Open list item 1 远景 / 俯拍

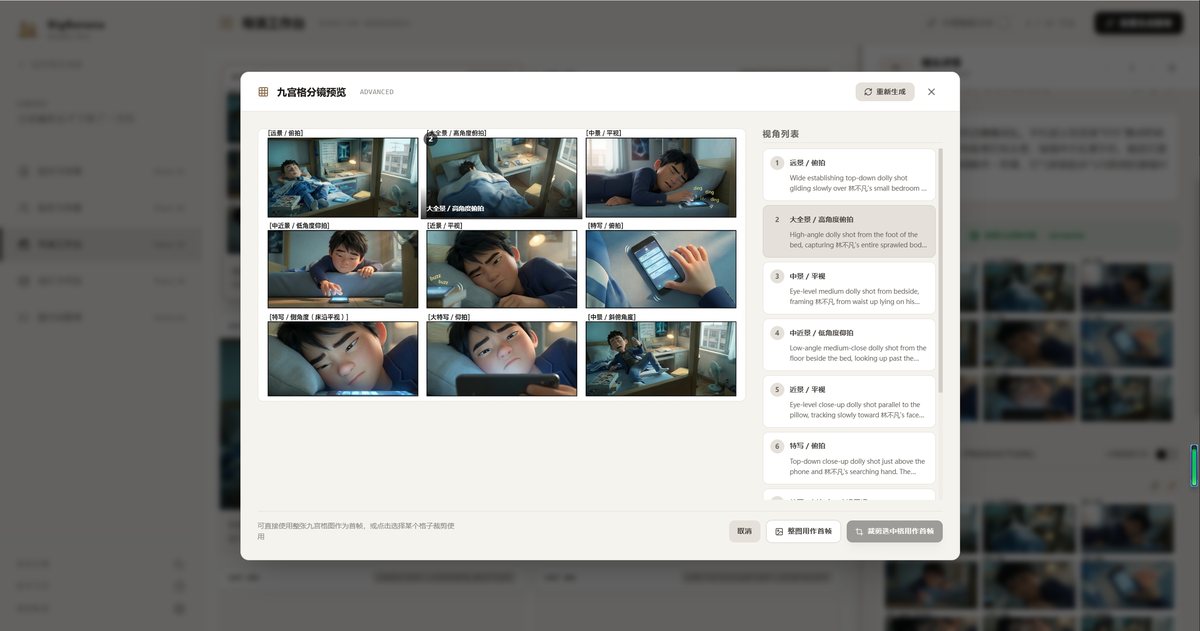pyautogui.click(x=849, y=175)
